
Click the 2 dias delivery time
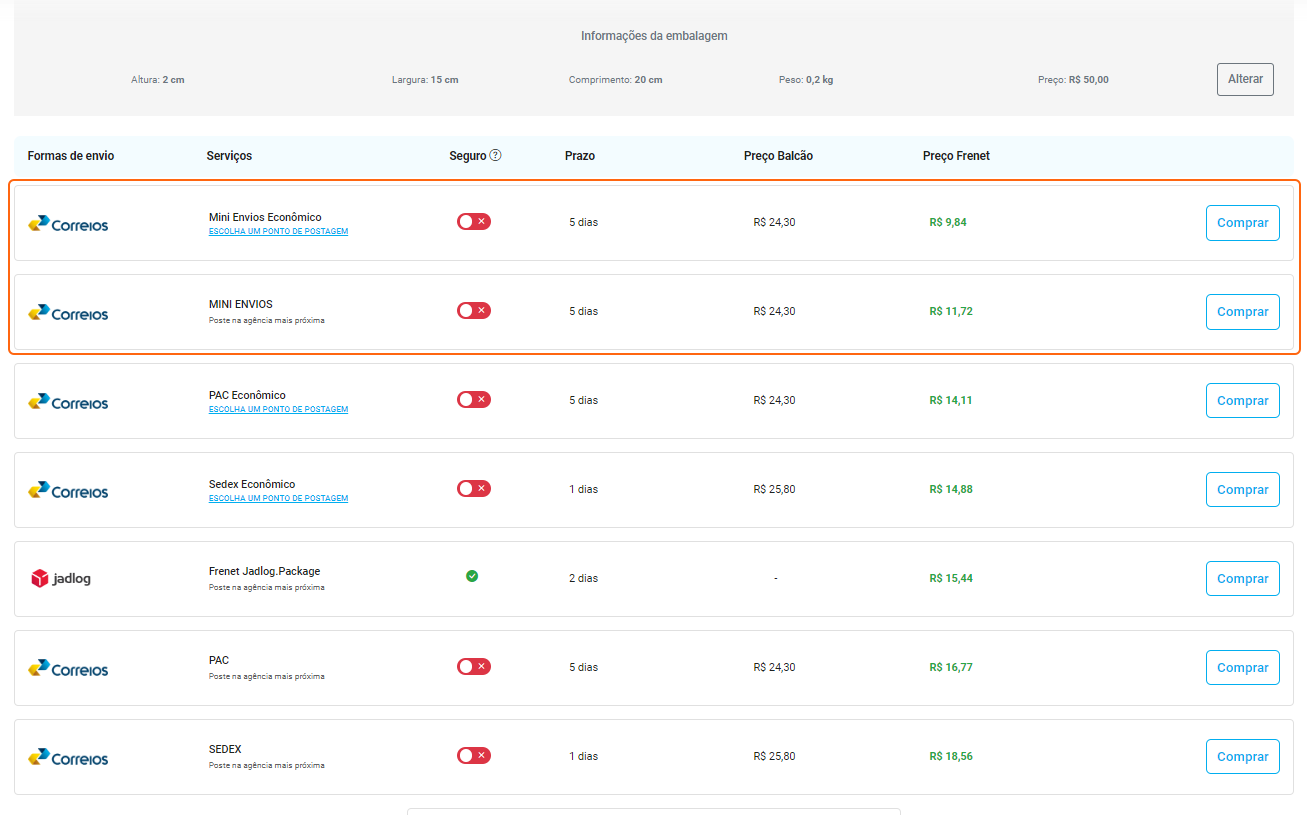click(584, 578)
